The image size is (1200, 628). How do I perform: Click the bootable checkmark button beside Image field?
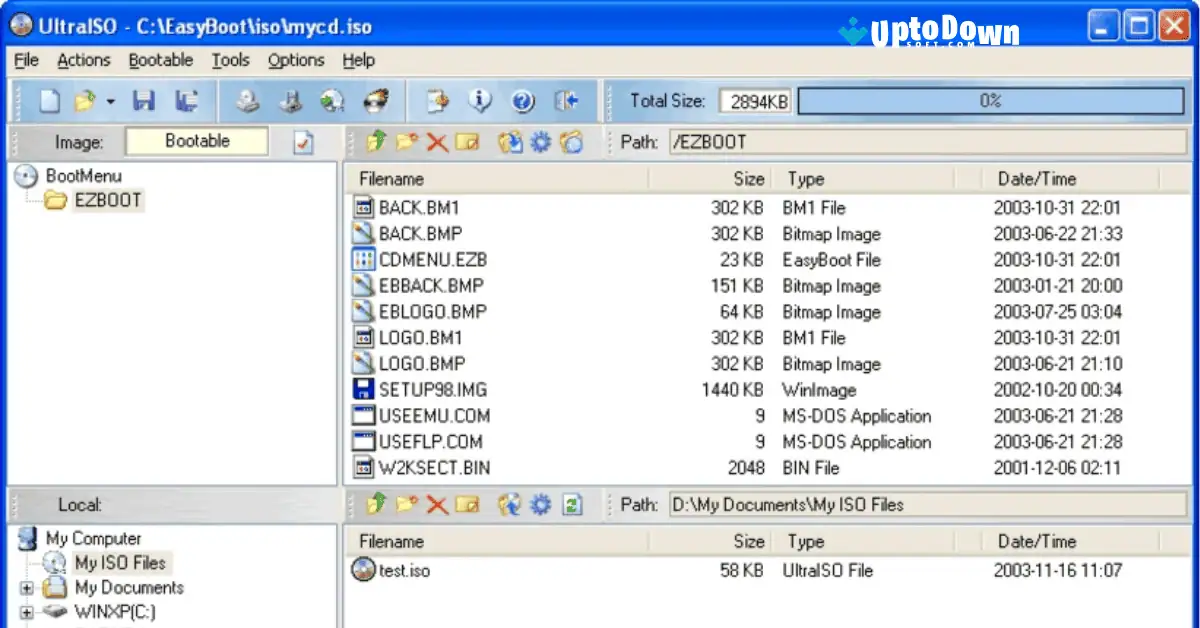pyautogui.click(x=306, y=142)
